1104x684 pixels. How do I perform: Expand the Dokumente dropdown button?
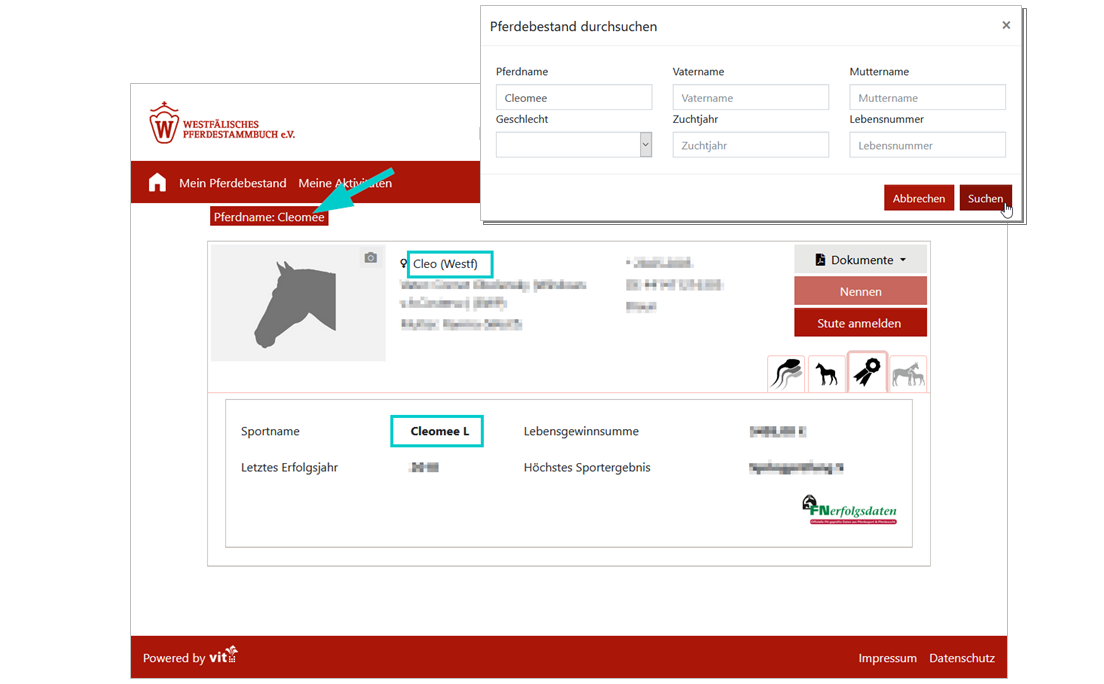click(860, 260)
